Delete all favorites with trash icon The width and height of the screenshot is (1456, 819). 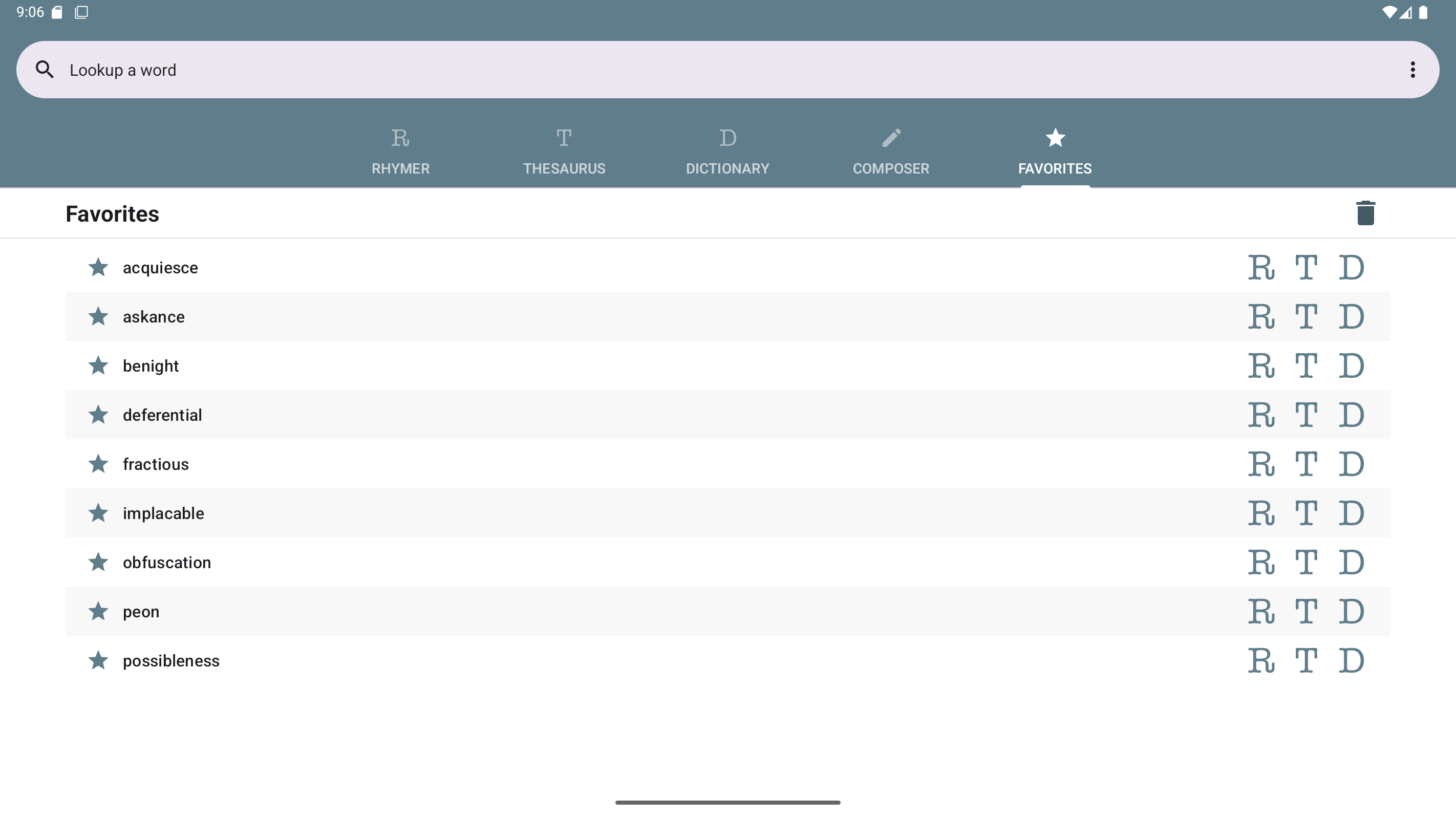click(1365, 213)
